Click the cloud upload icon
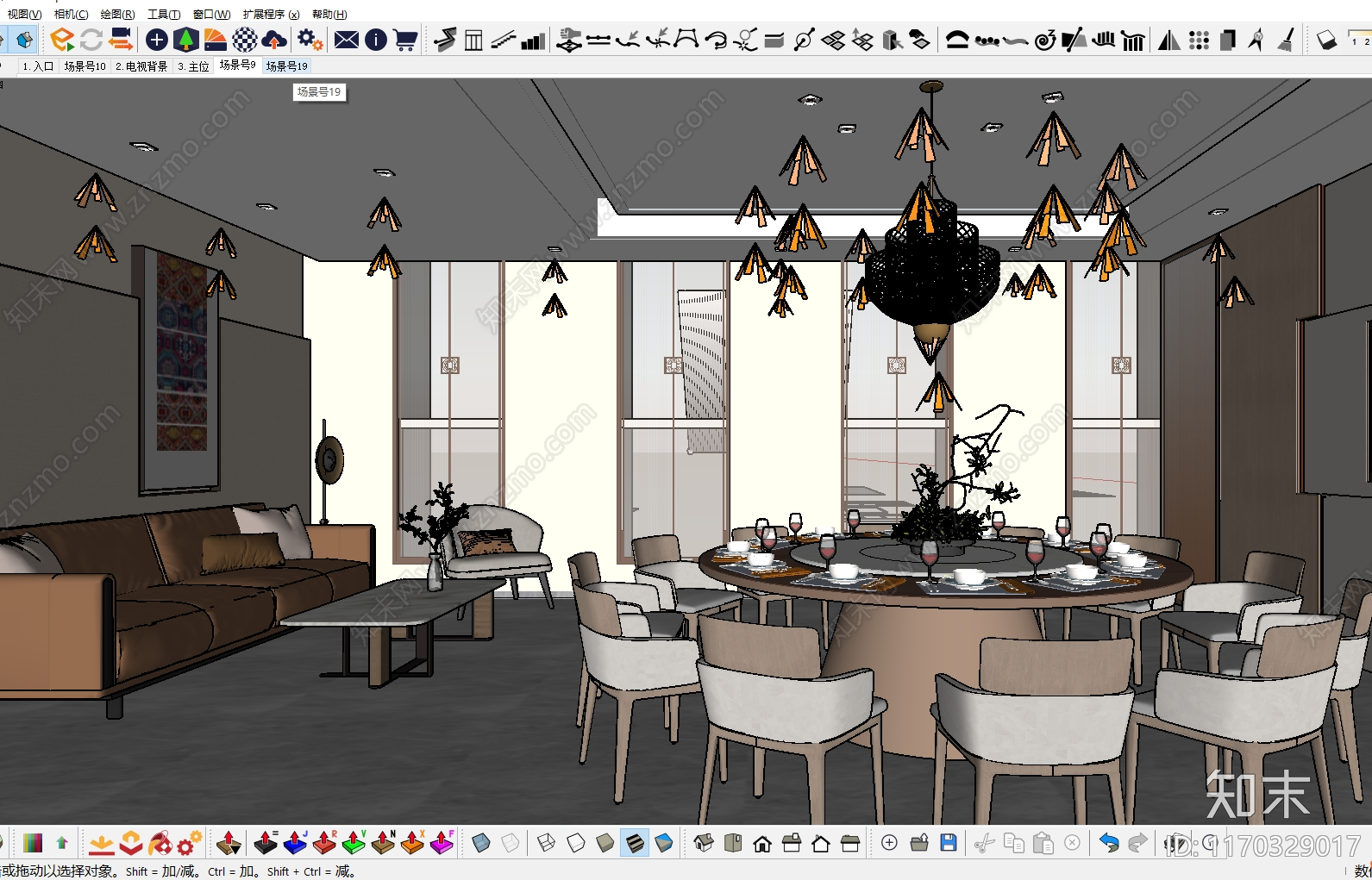The image size is (1372, 880). (274, 40)
